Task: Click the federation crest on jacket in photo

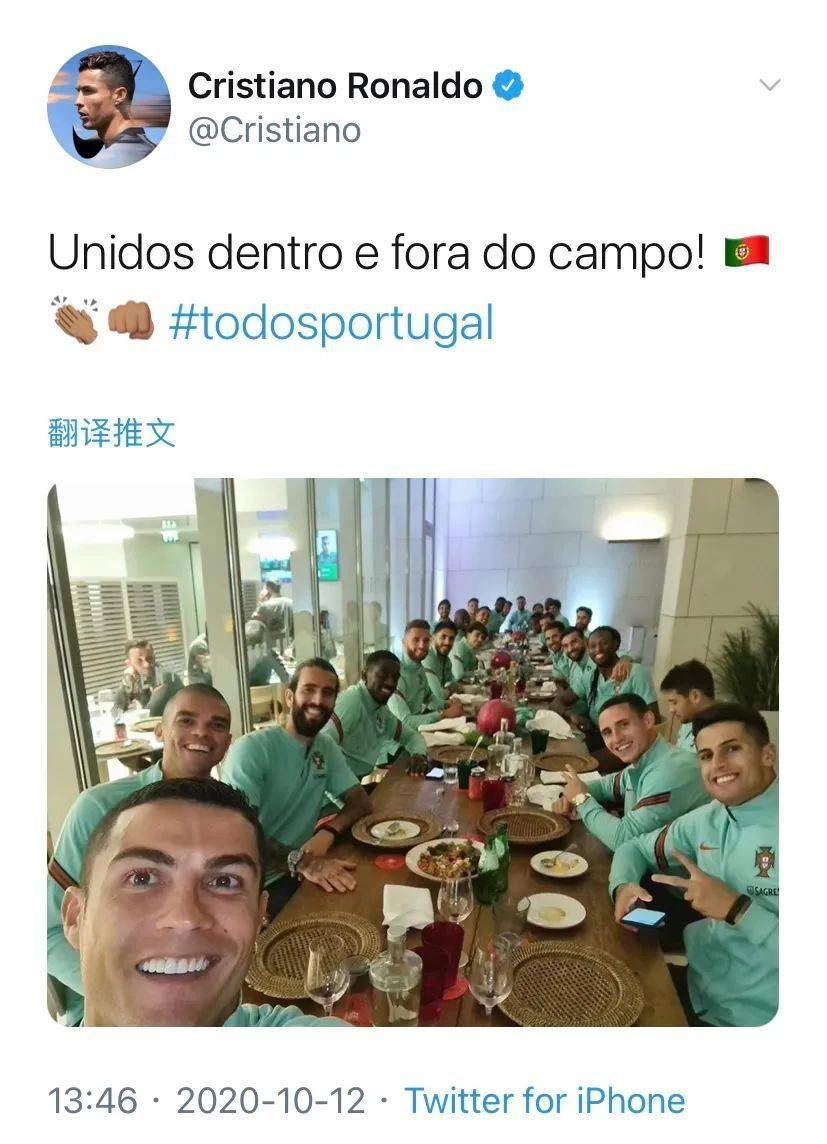Action: tap(764, 861)
